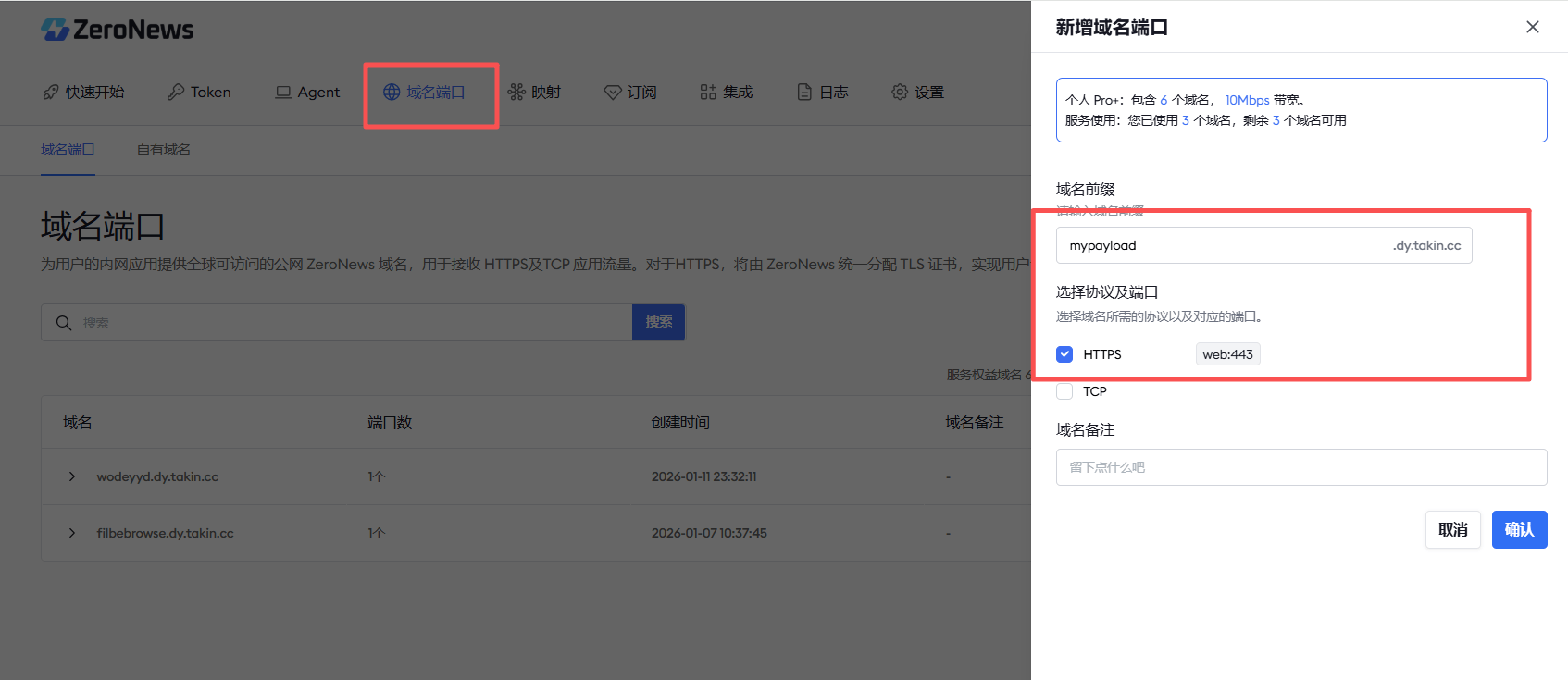This screenshot has width=1568, height=680.
Task: Click the key icon beside Token
Action: point(176,93)
